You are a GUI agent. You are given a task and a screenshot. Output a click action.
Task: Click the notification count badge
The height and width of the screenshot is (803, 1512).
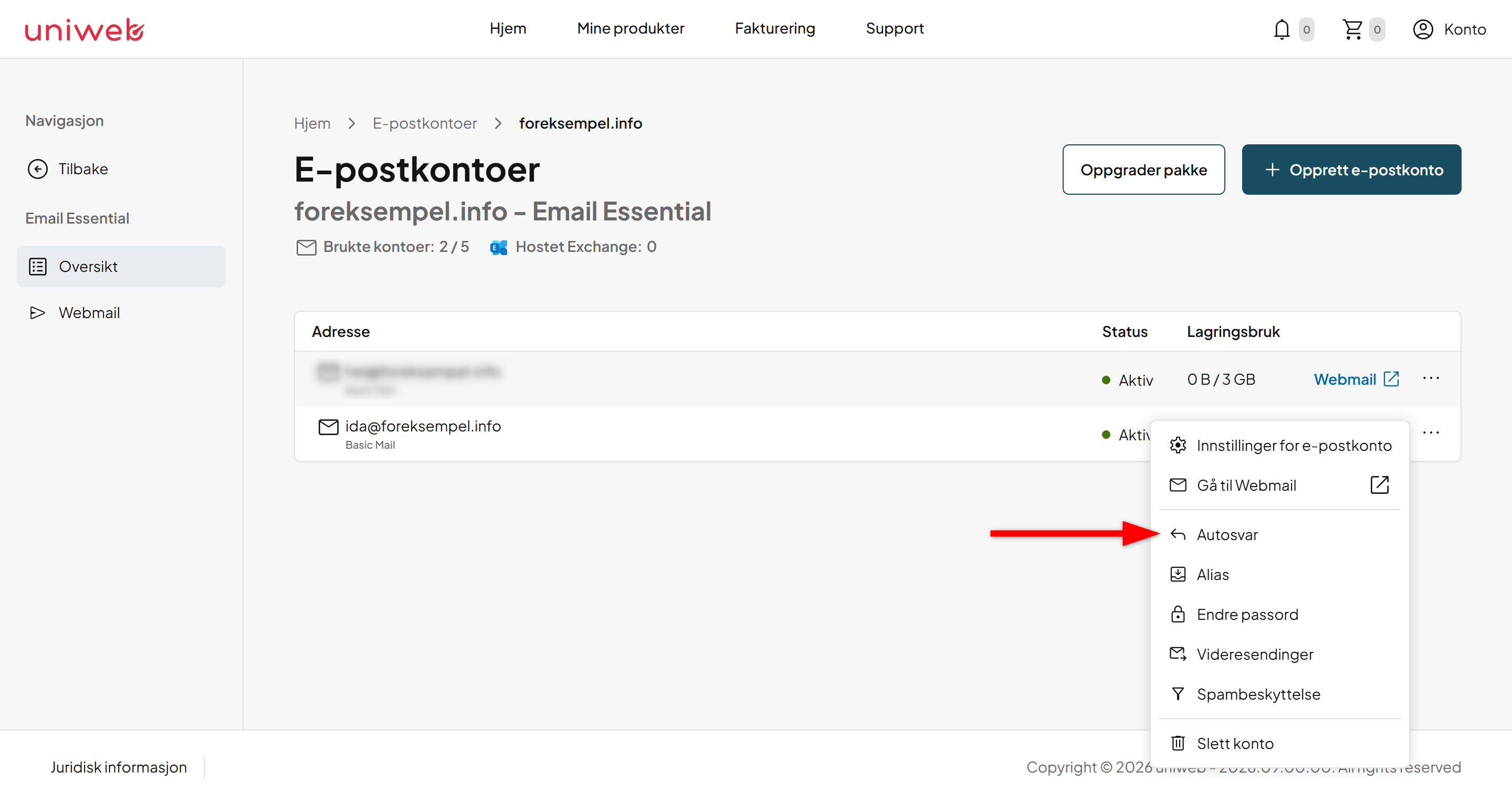coord(1306,29)
